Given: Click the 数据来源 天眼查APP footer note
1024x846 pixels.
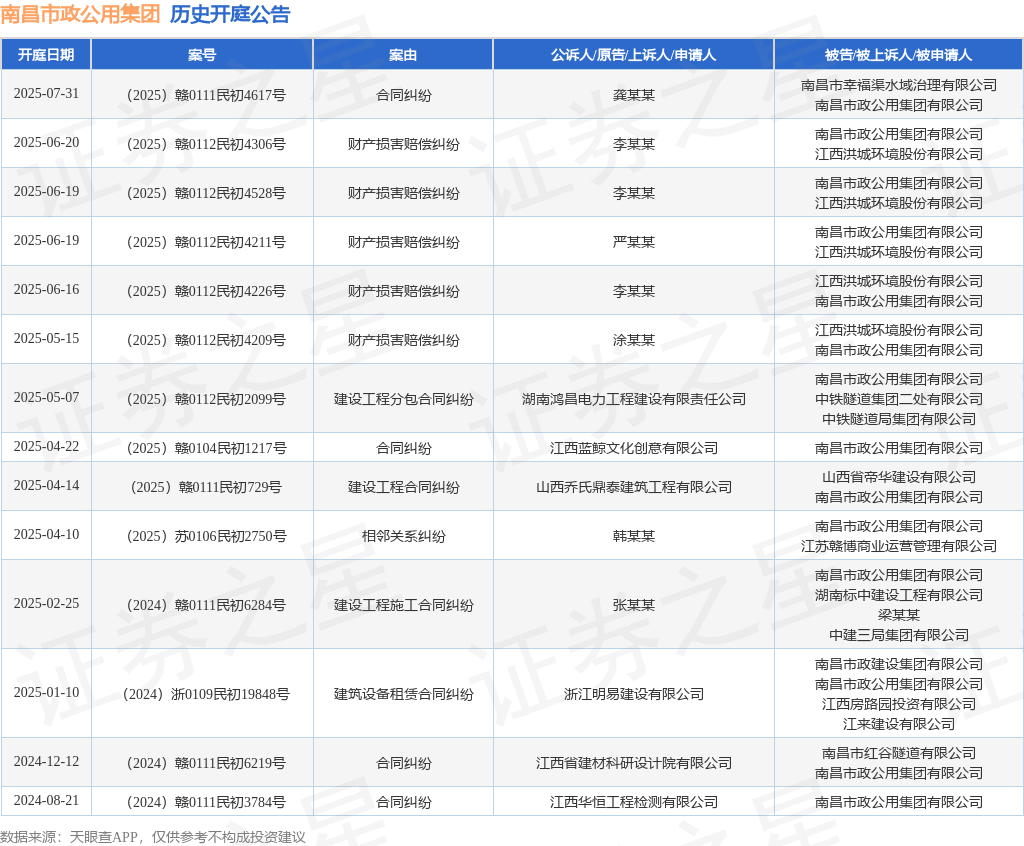Looking at the screenshot, I should tap(153, 837).
